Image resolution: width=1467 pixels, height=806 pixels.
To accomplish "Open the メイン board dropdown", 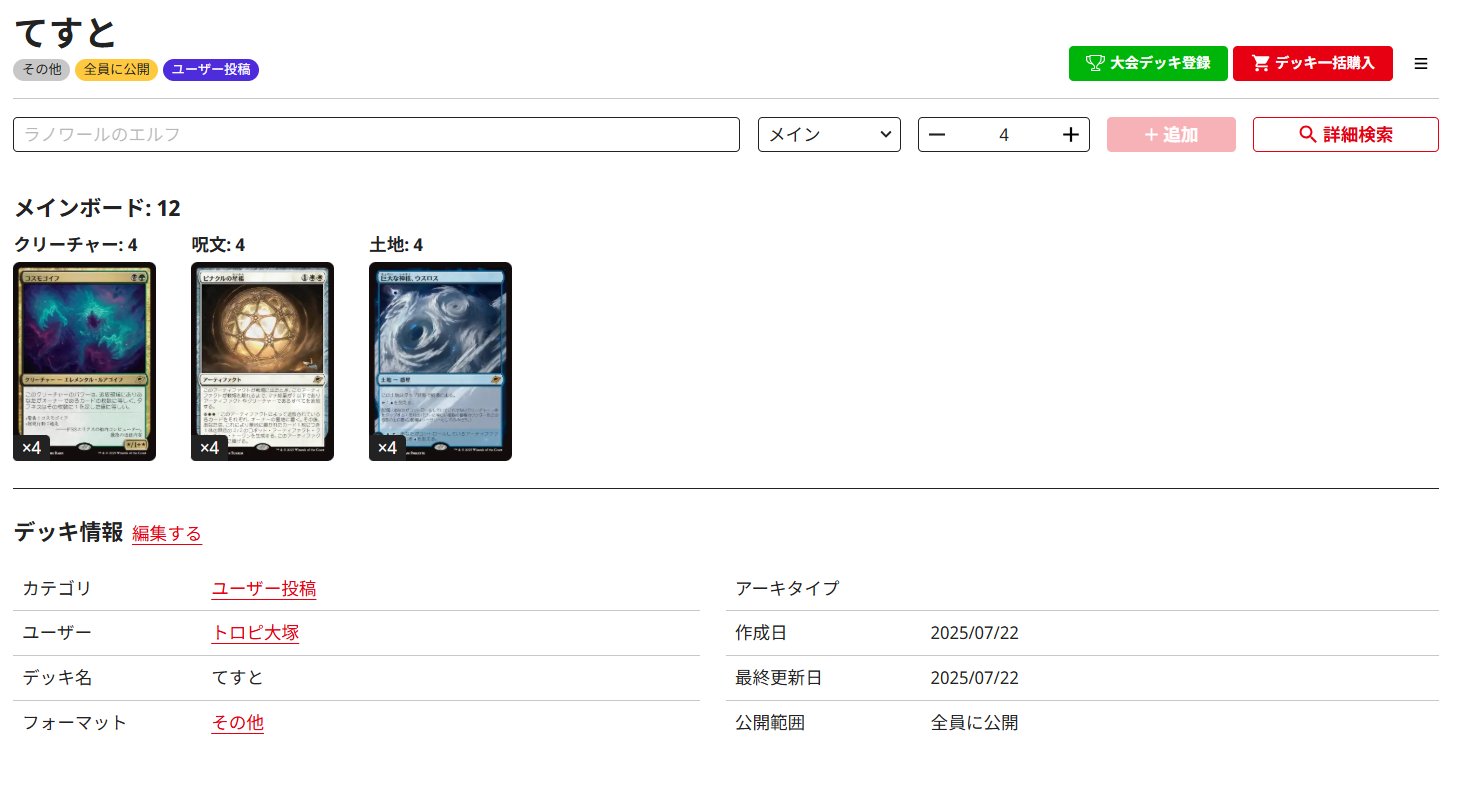I will tap(829, 135).
